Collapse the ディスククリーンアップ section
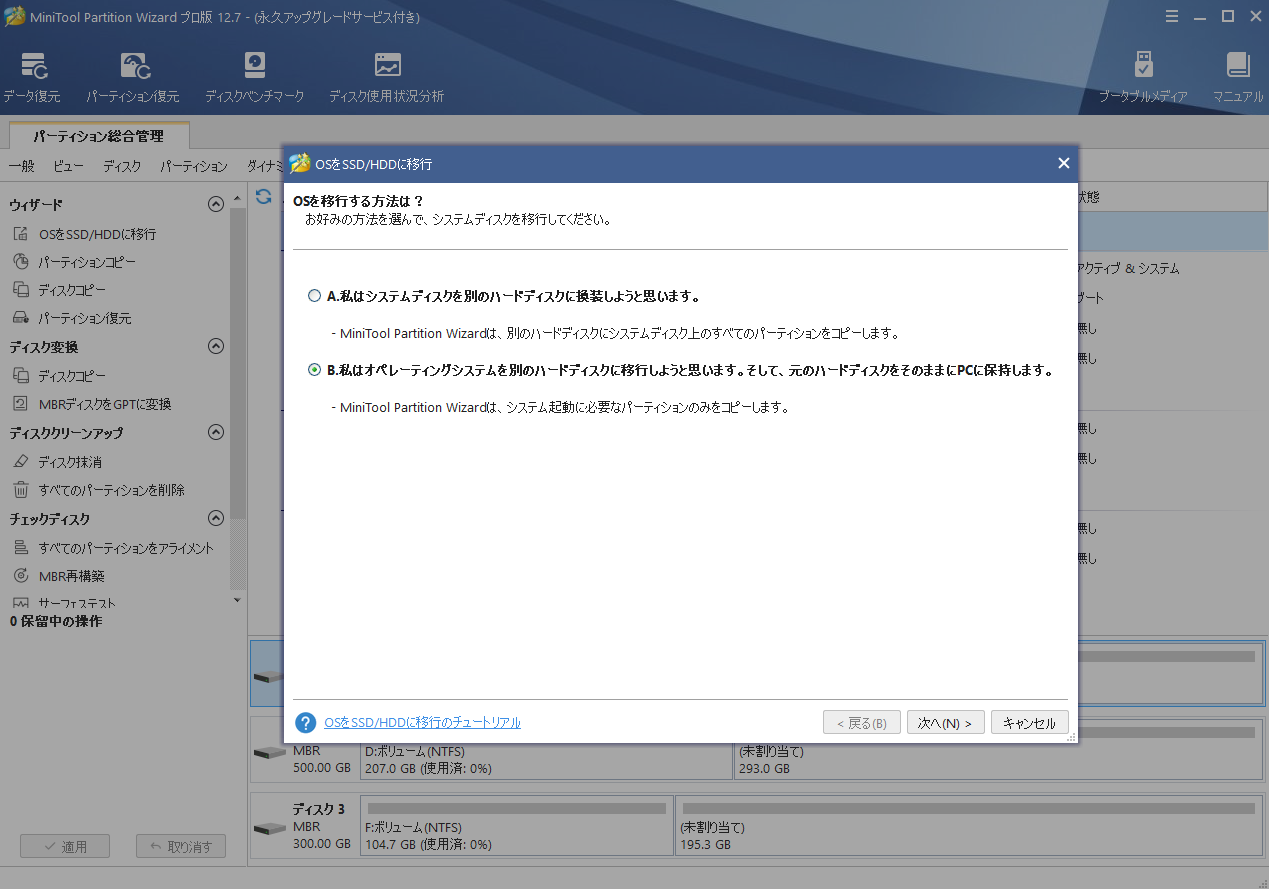The image size is (1269, 889). click(215, 432)
